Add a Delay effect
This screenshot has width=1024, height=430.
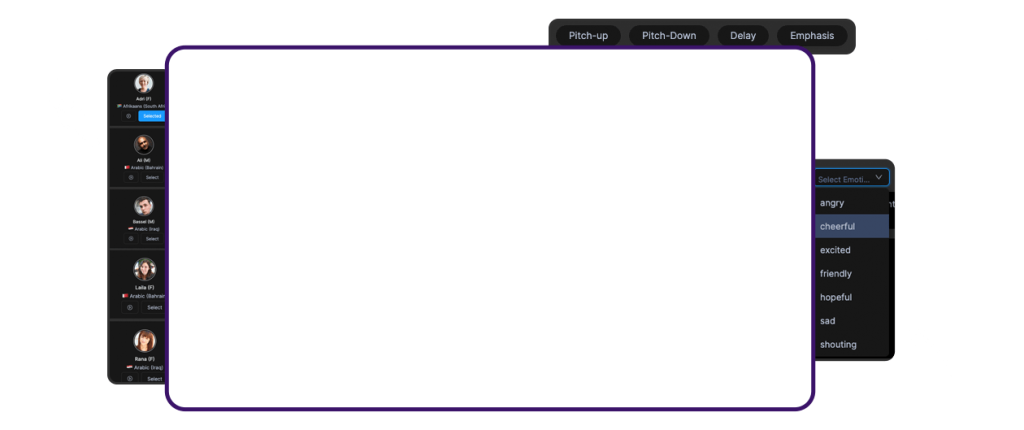pyautogui.click(x=743, y=36)
